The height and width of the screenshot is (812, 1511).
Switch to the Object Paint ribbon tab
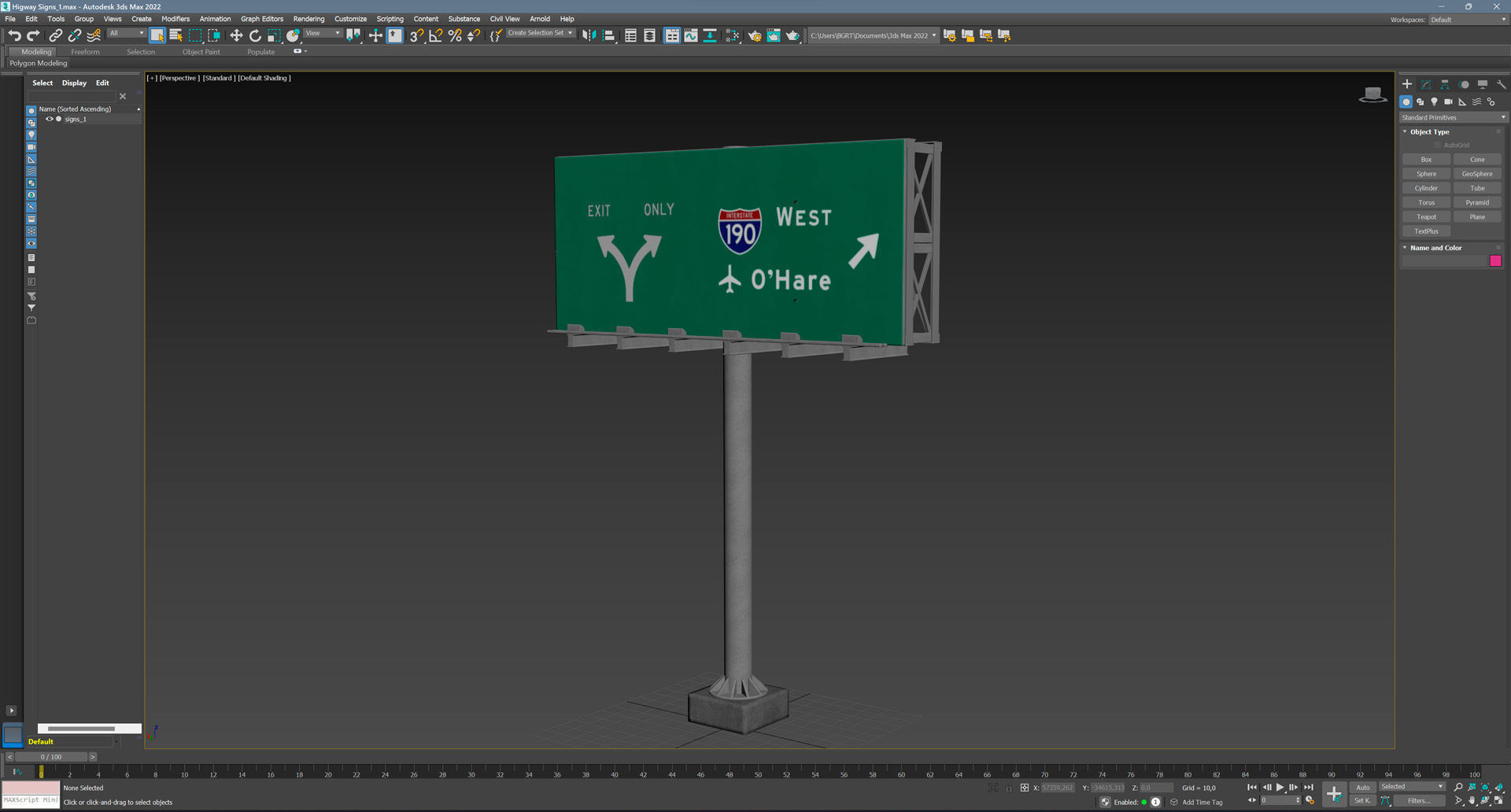pos(201,52)
